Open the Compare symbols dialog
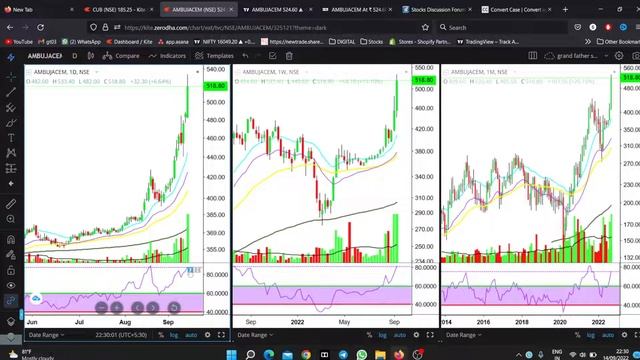 point(121,56)
